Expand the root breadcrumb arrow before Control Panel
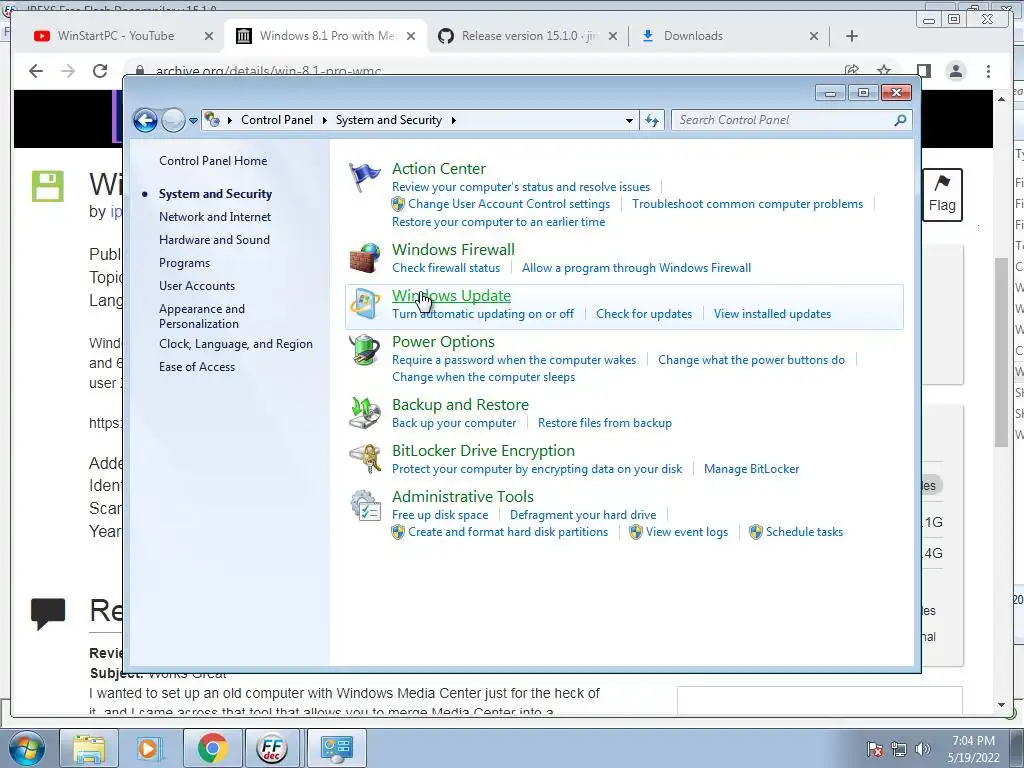 pyautogui.click(x=230, y=120)
